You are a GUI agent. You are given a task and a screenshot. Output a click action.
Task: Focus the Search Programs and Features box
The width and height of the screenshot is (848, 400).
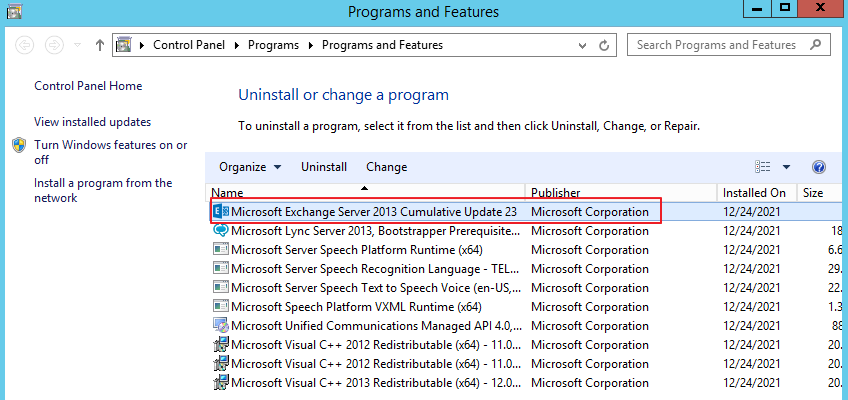[x=728, y=45]
